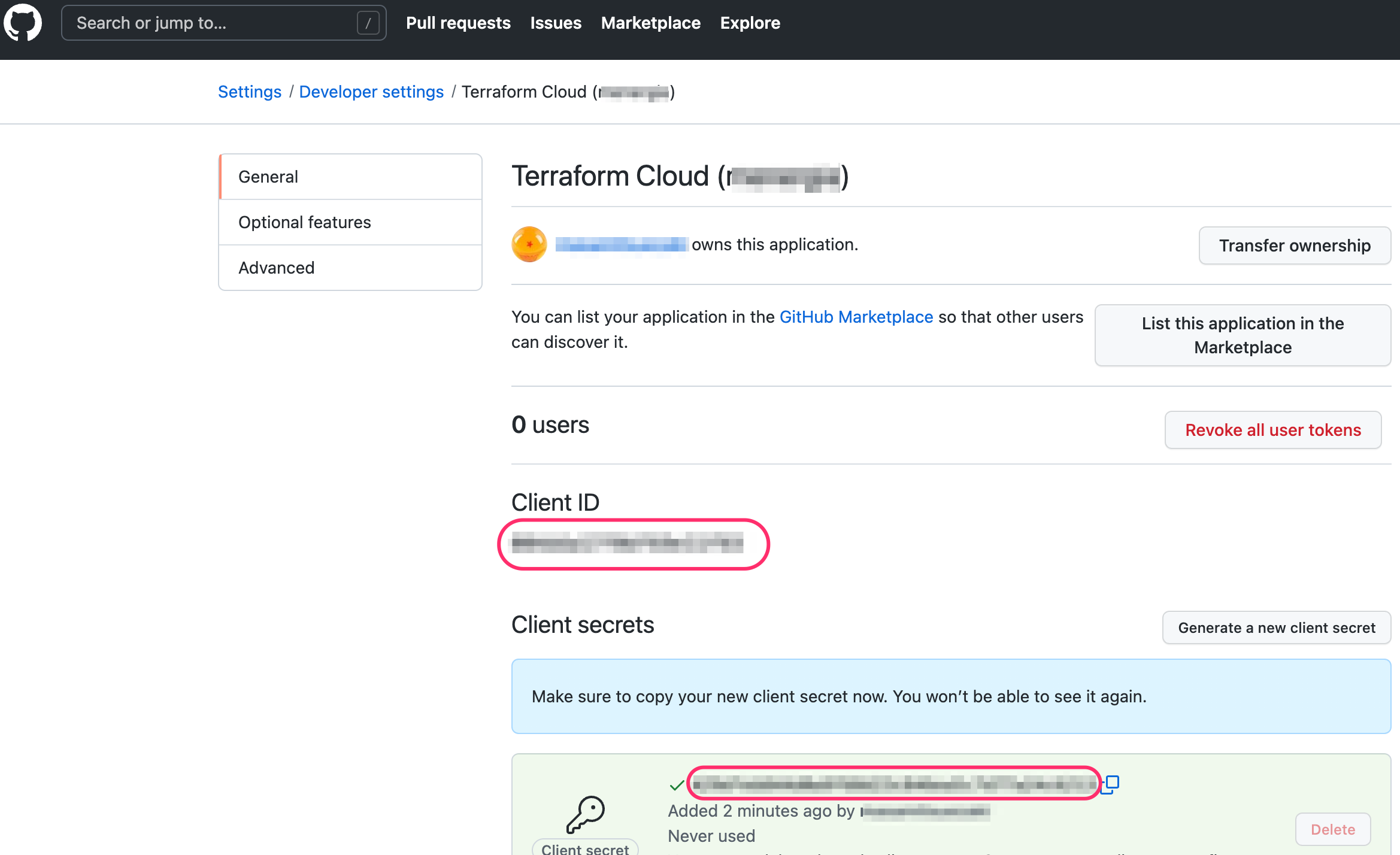Click the Terraform Cloud application title heading
The width and height of the screenshot is (1400, 855).
(680, 176)
